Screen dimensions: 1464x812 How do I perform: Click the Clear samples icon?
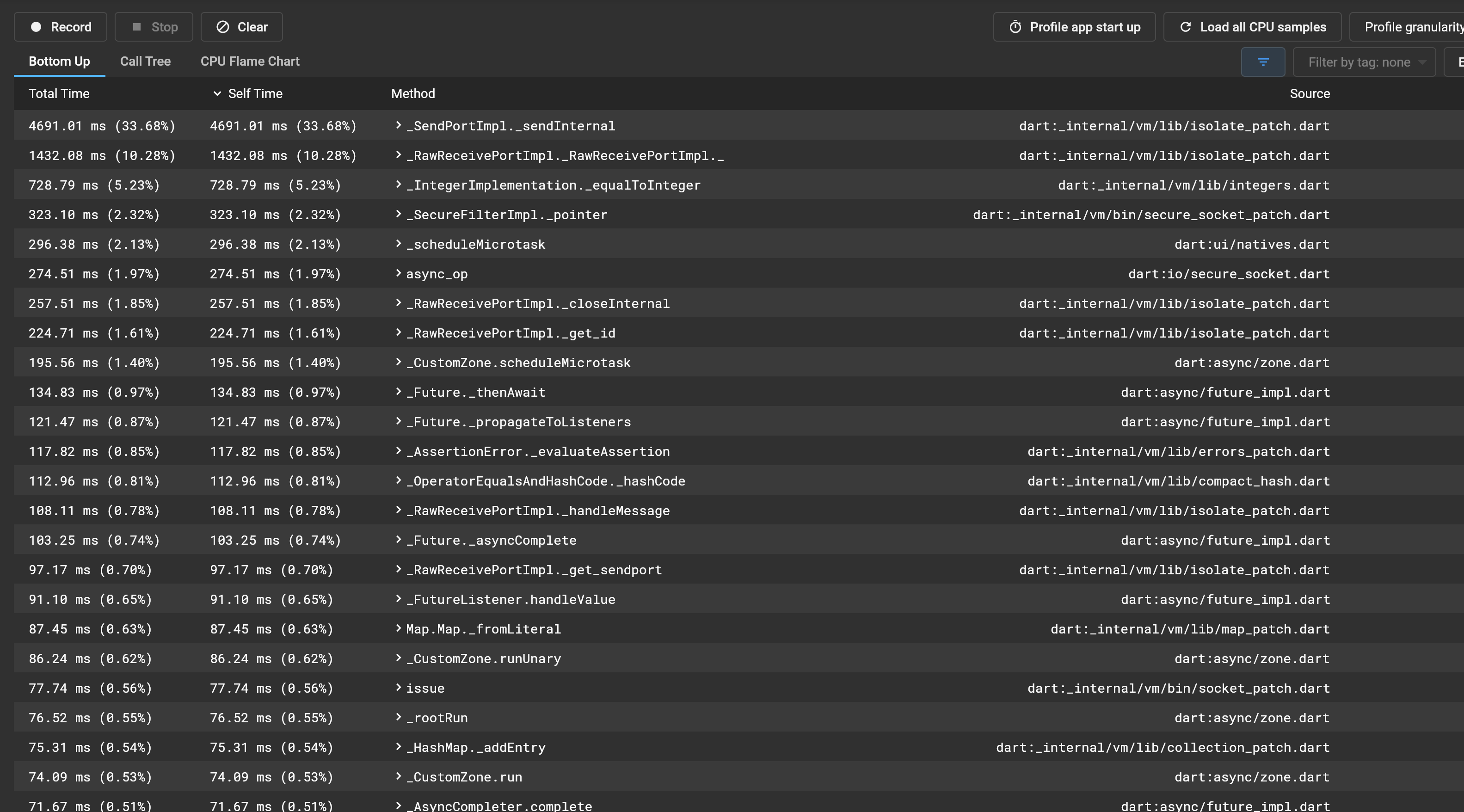pos(223,27)
